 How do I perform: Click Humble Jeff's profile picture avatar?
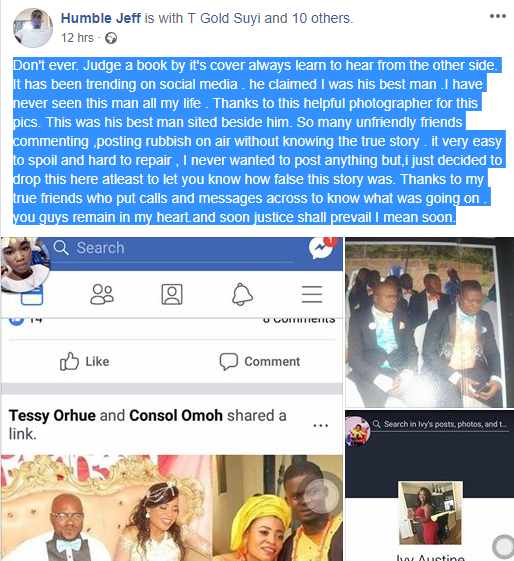point(33,28)
